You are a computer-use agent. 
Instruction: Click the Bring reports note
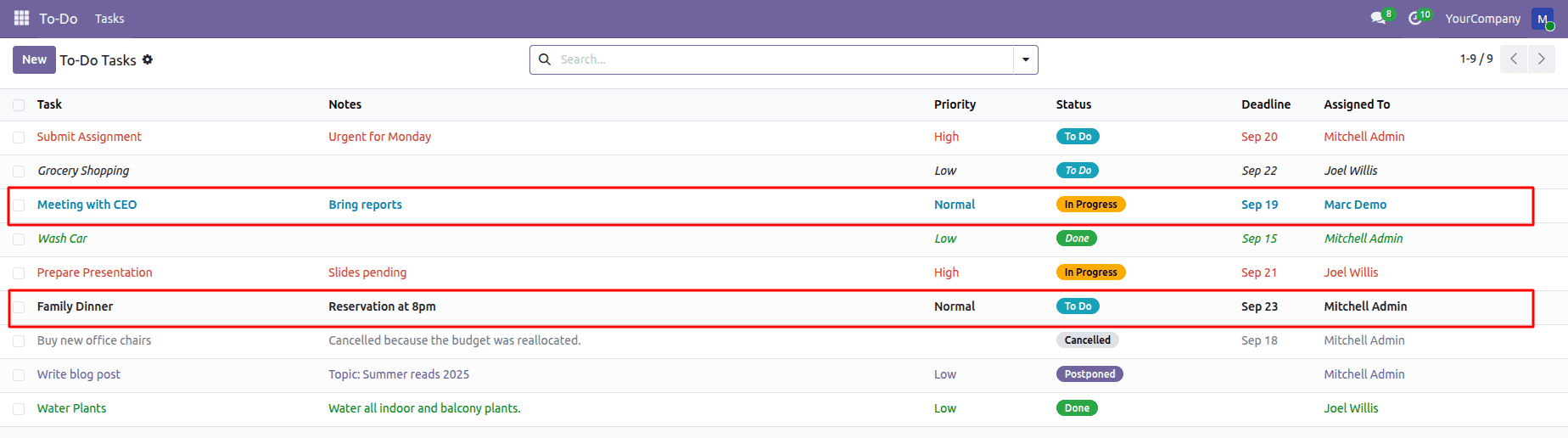point(365,205)
